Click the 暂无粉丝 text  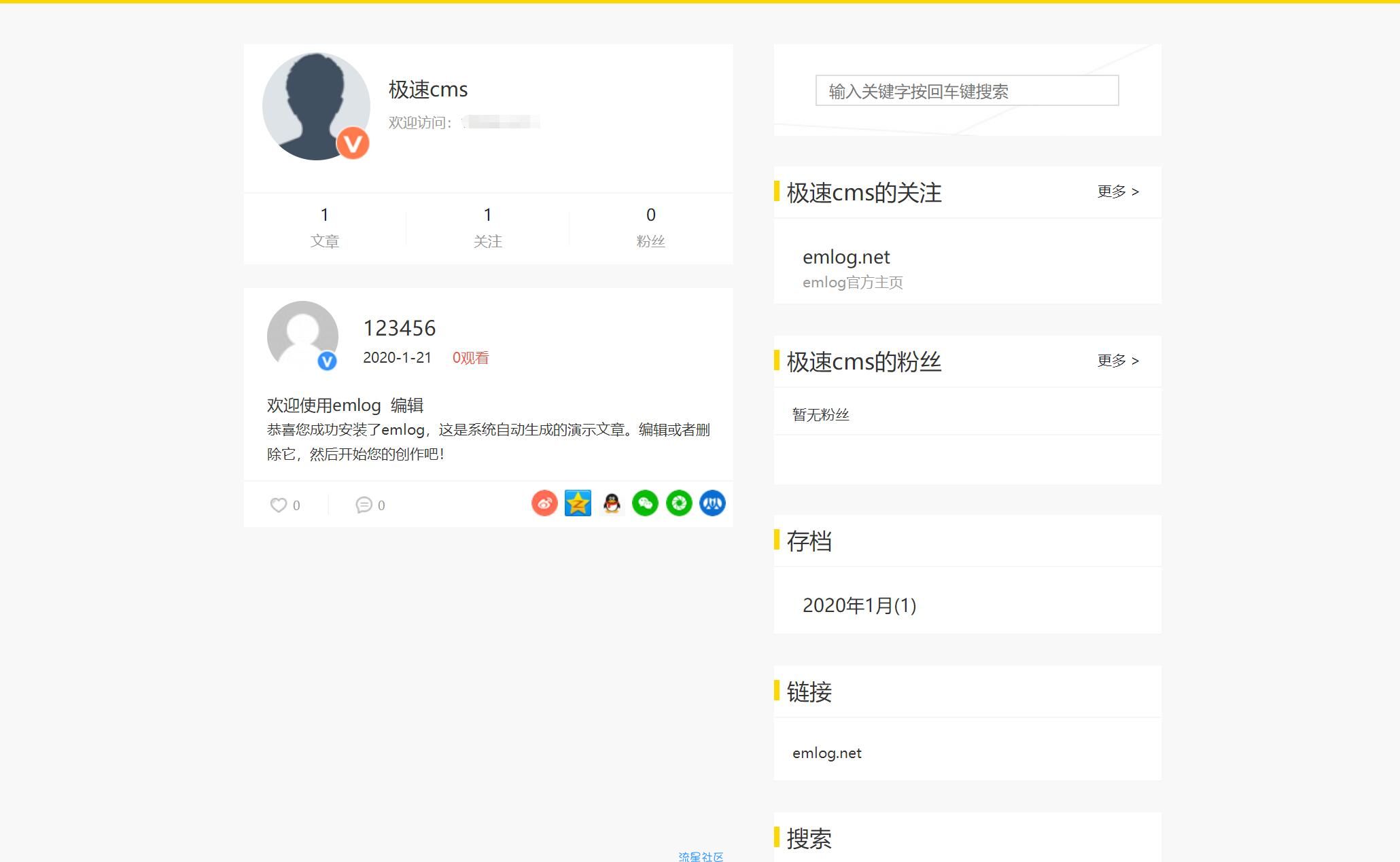[821, 415]
